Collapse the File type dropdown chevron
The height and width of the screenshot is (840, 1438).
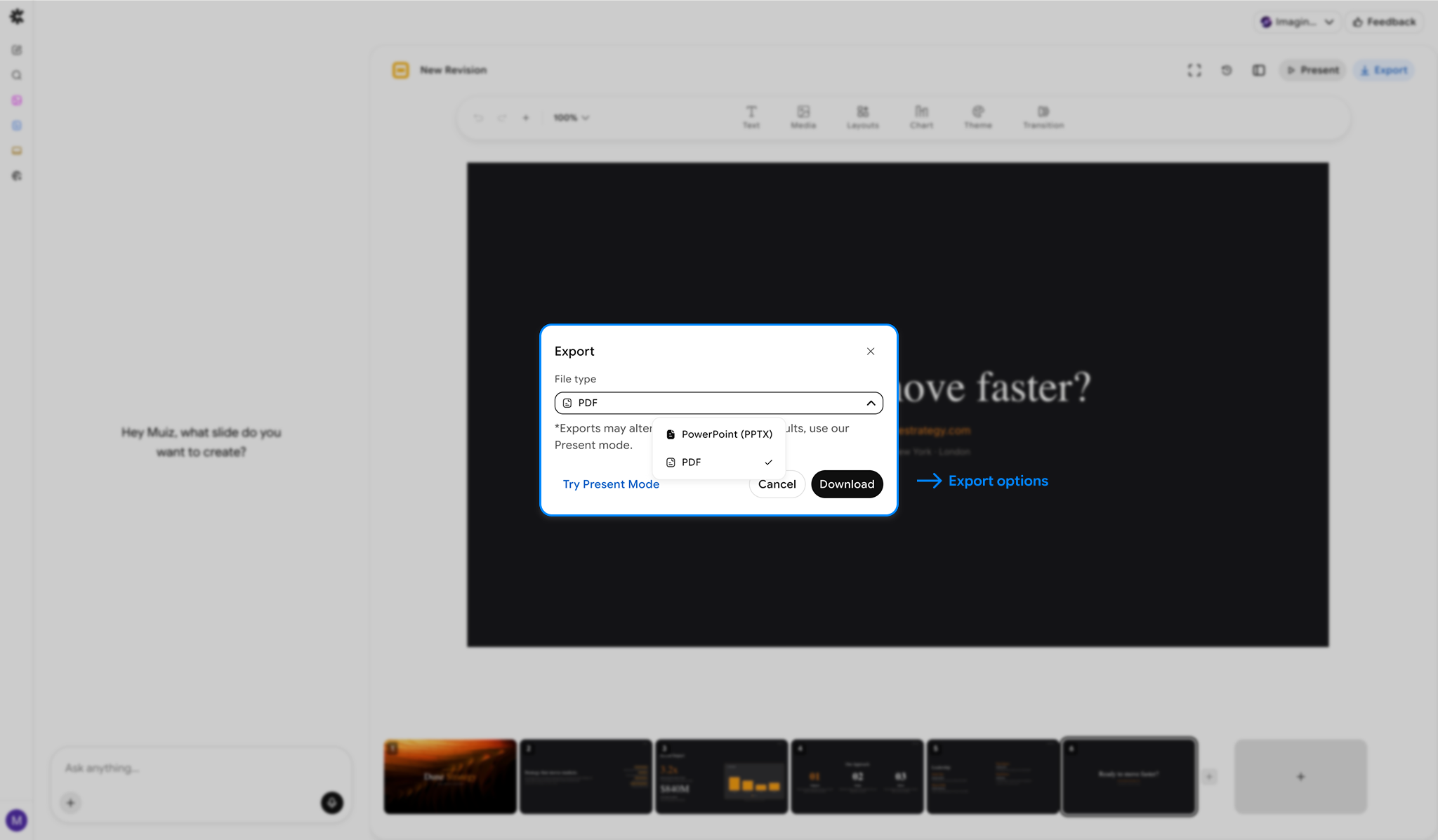[x=871, y=403]
